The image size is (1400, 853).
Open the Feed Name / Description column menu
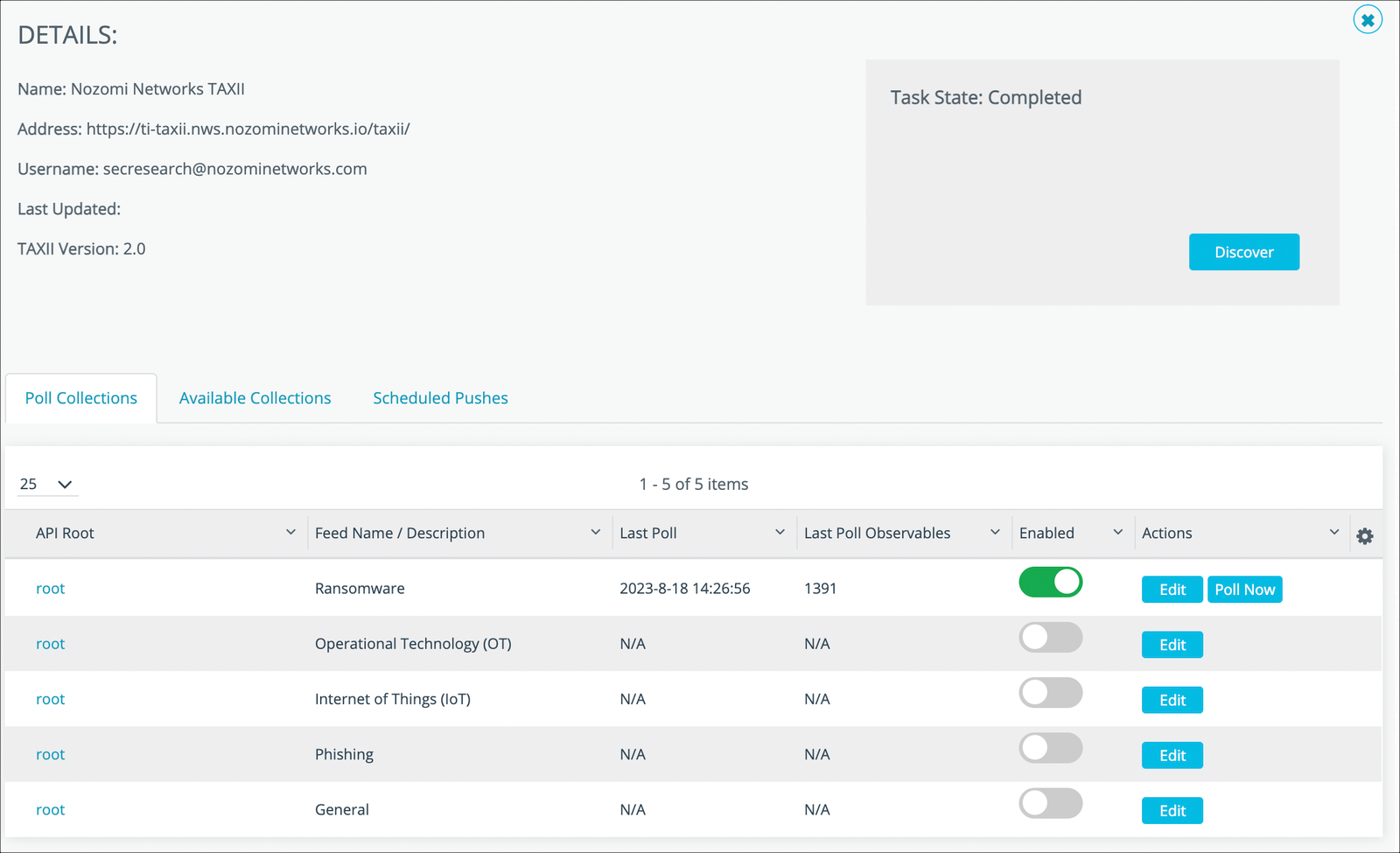click(x=596, y=532)
